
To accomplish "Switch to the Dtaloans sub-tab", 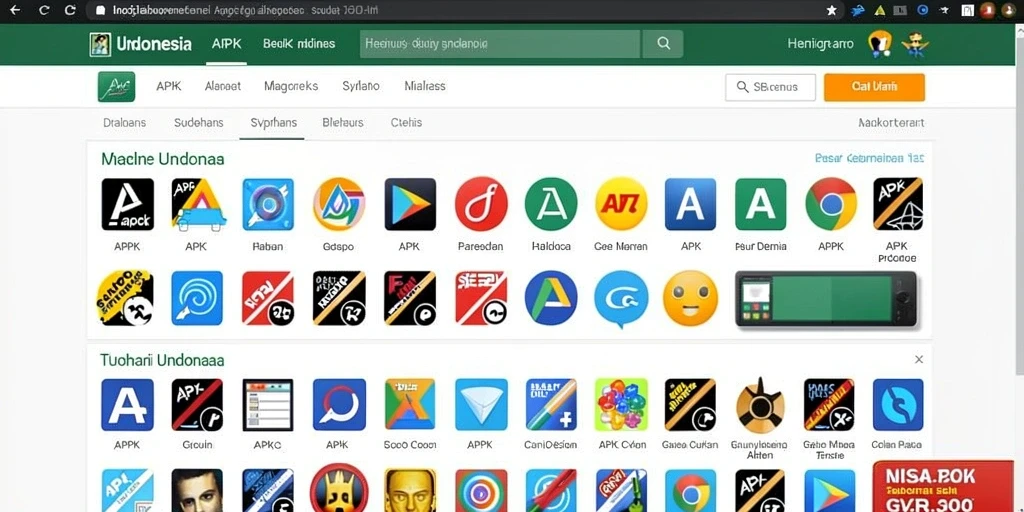I will point(125,122).
